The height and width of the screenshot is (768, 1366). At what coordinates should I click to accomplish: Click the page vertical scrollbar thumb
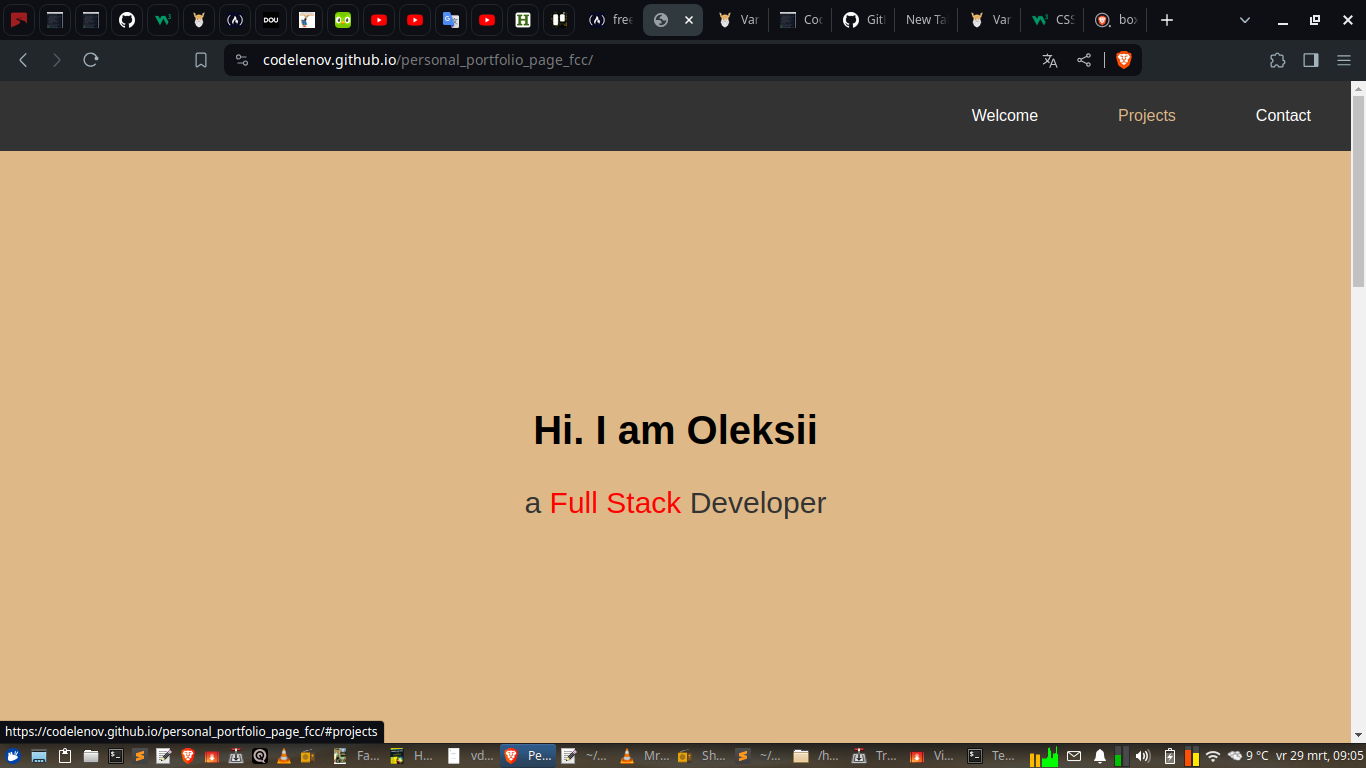pyautogui.click(x=1358, y=190)
